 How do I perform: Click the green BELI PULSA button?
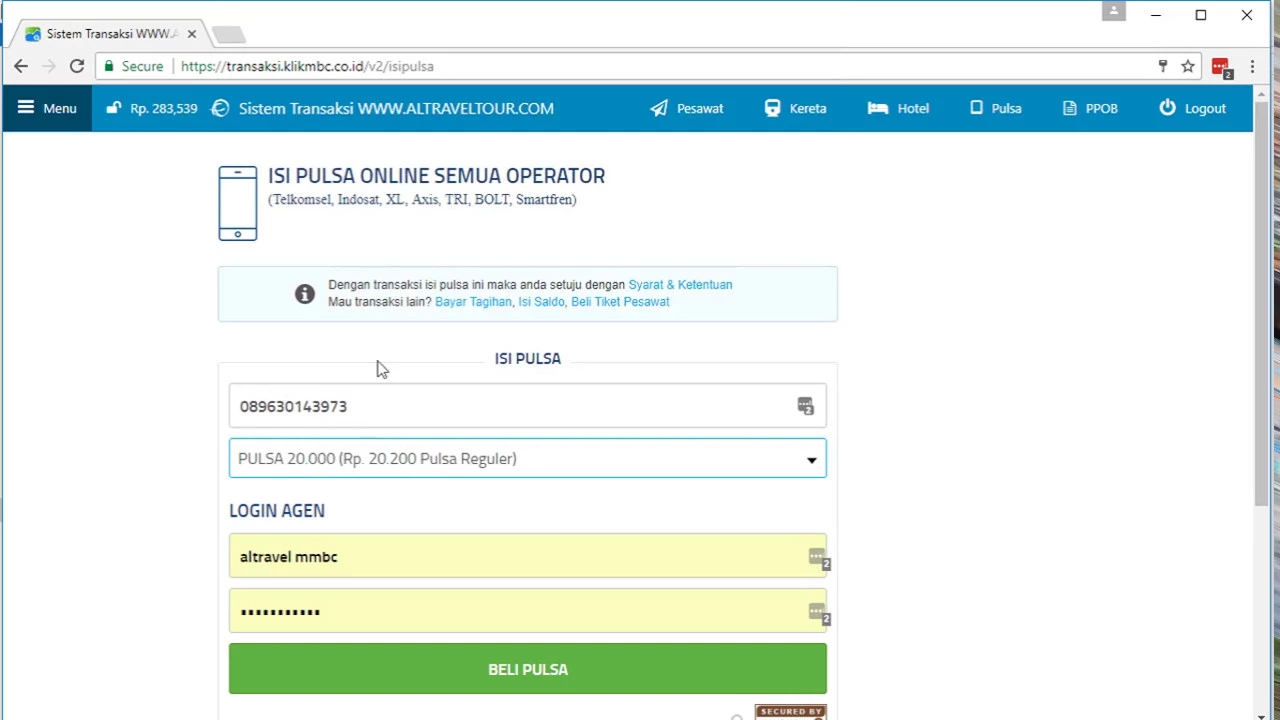(x=528, y=669)
